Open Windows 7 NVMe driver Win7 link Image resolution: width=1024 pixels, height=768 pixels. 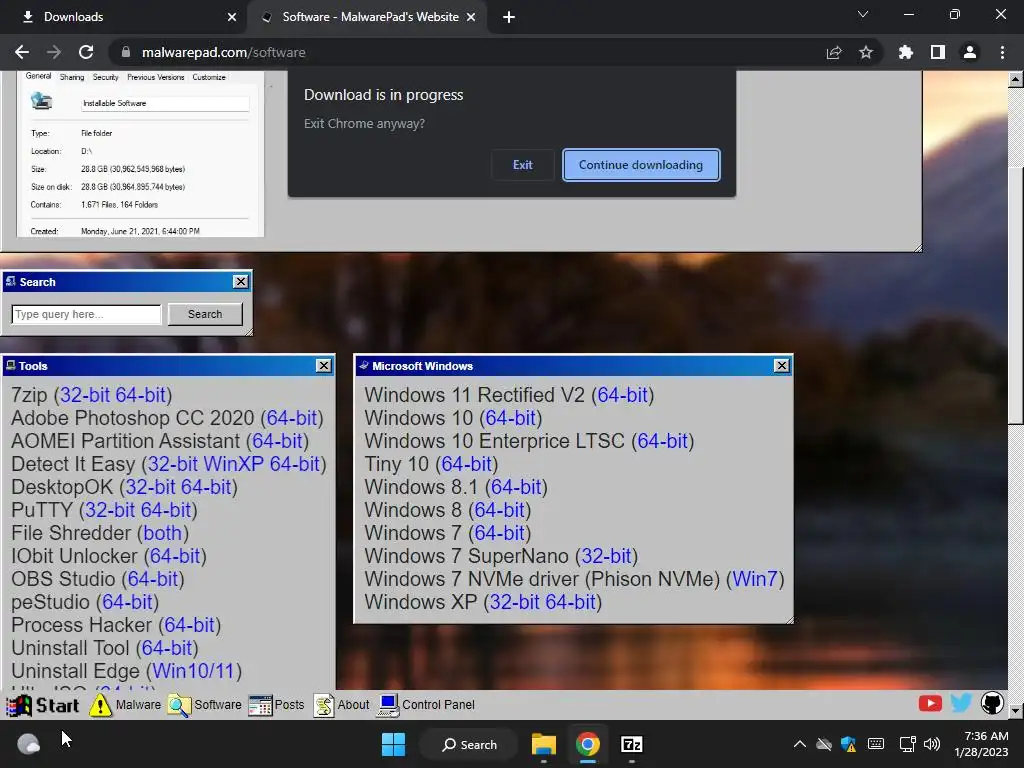755,579
